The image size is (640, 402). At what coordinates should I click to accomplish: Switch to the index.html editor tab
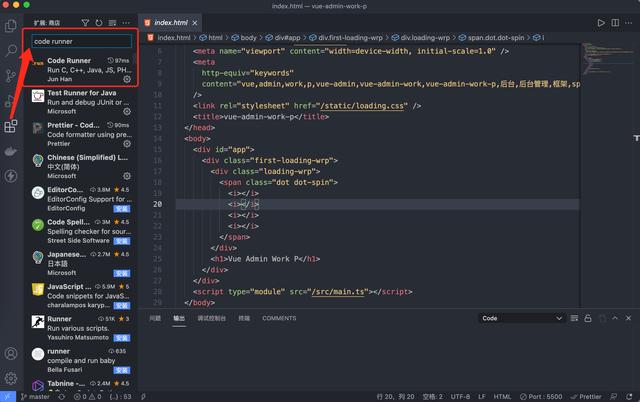(x=170, y=23)
